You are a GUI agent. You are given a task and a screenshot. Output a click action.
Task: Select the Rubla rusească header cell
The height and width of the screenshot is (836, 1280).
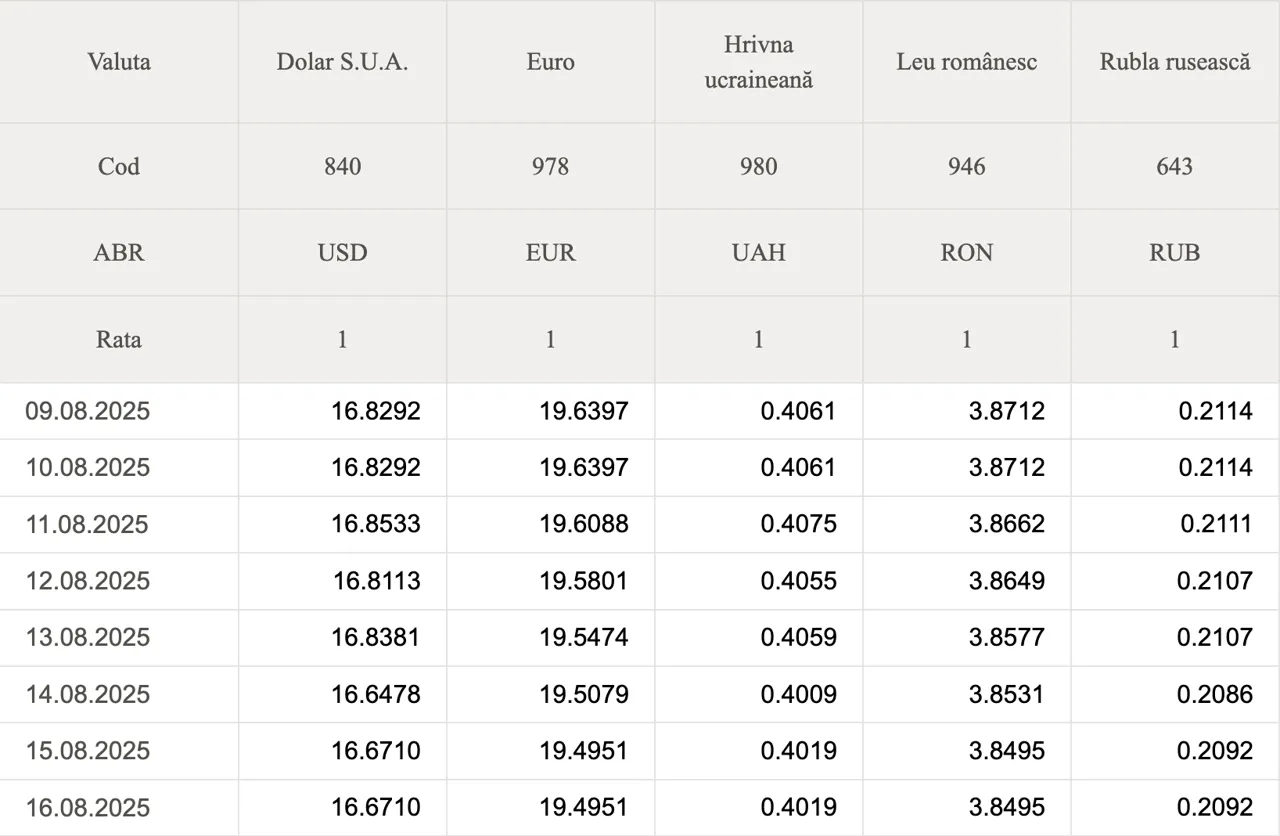(1174, 62)
